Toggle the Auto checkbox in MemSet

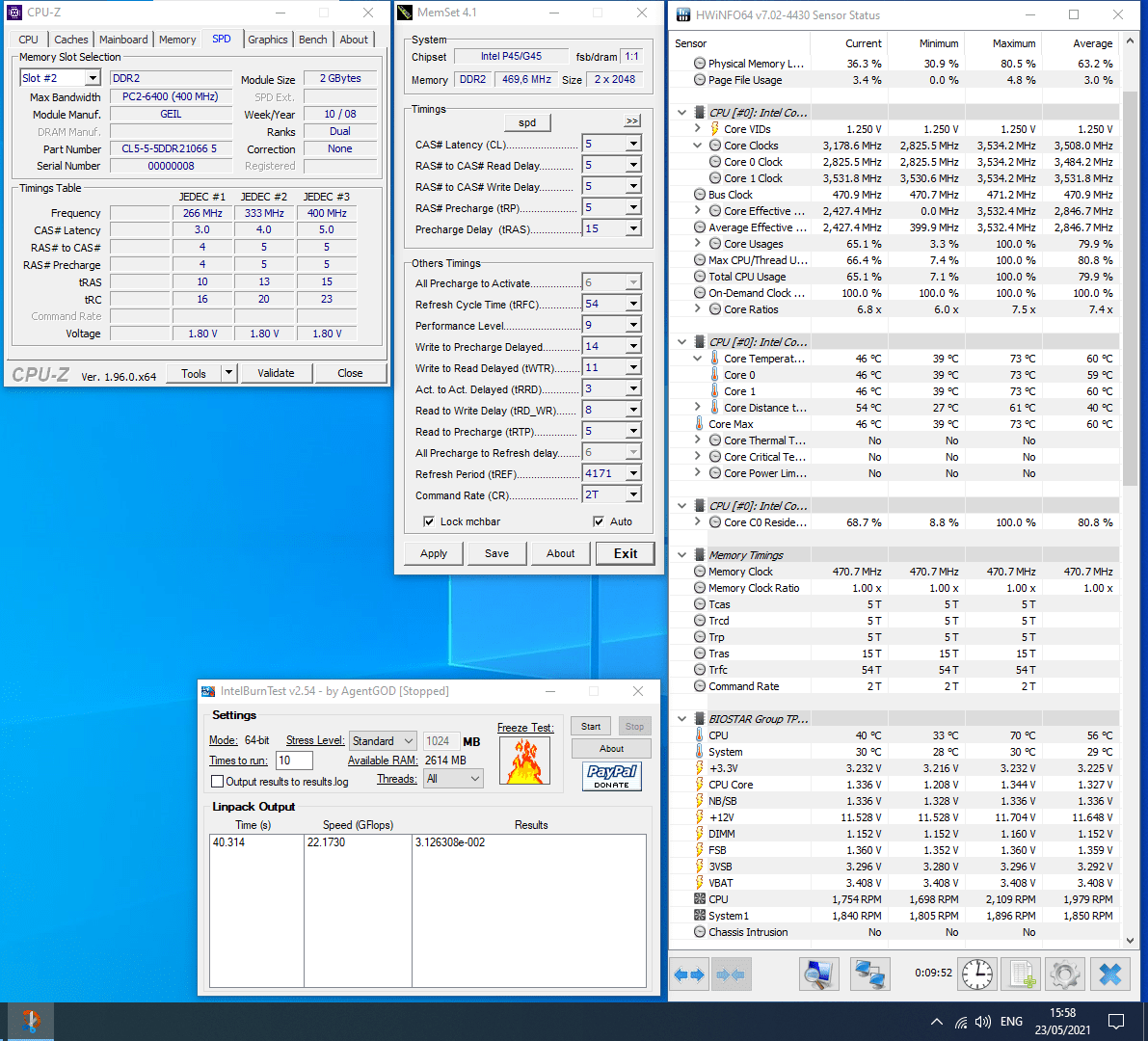599,521
